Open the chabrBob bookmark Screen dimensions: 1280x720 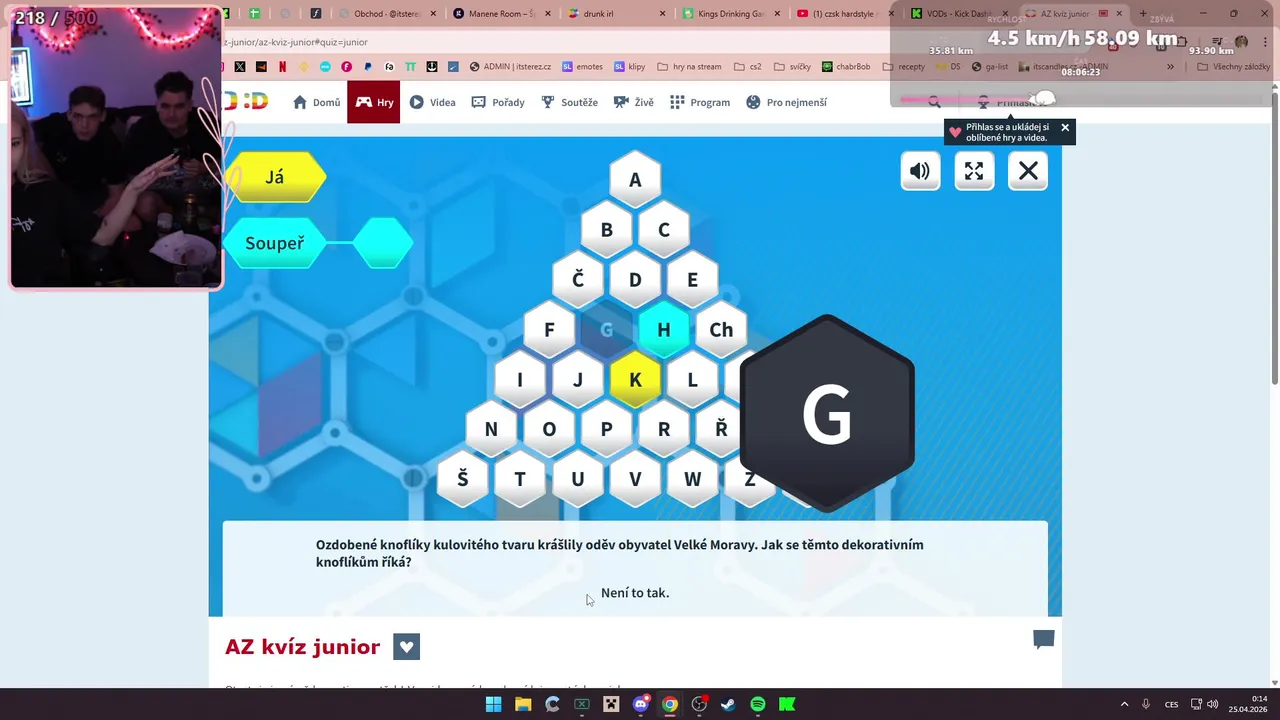(846, 67)
